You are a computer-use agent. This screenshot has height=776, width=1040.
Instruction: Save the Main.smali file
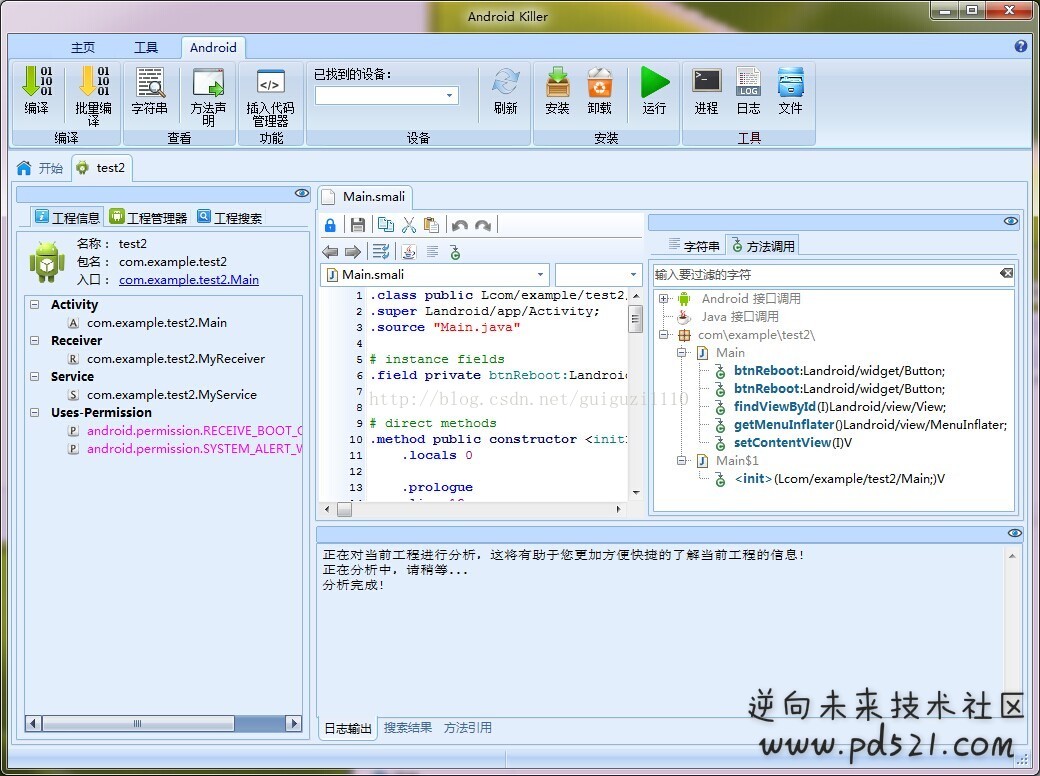358,226
